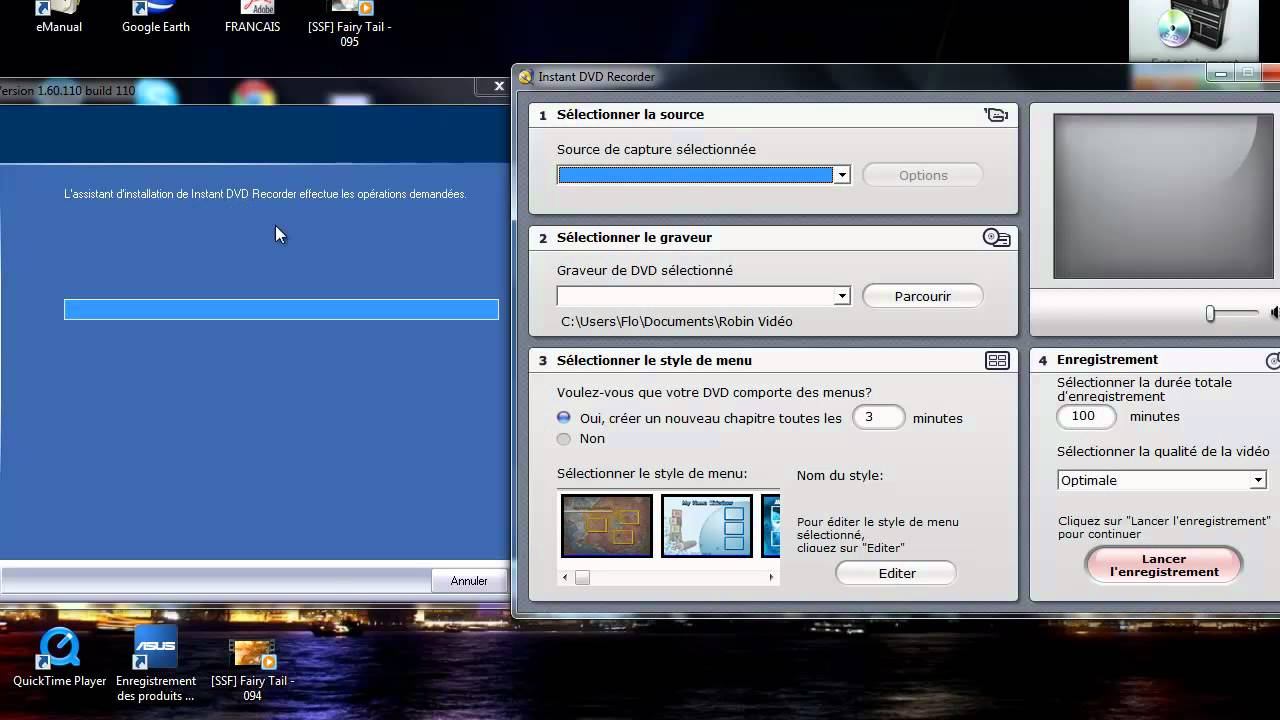Click the menu style scrollbar thumb
Viewport: 1280px width, 720px height.
pyautogui.click(x=582, y=577)
